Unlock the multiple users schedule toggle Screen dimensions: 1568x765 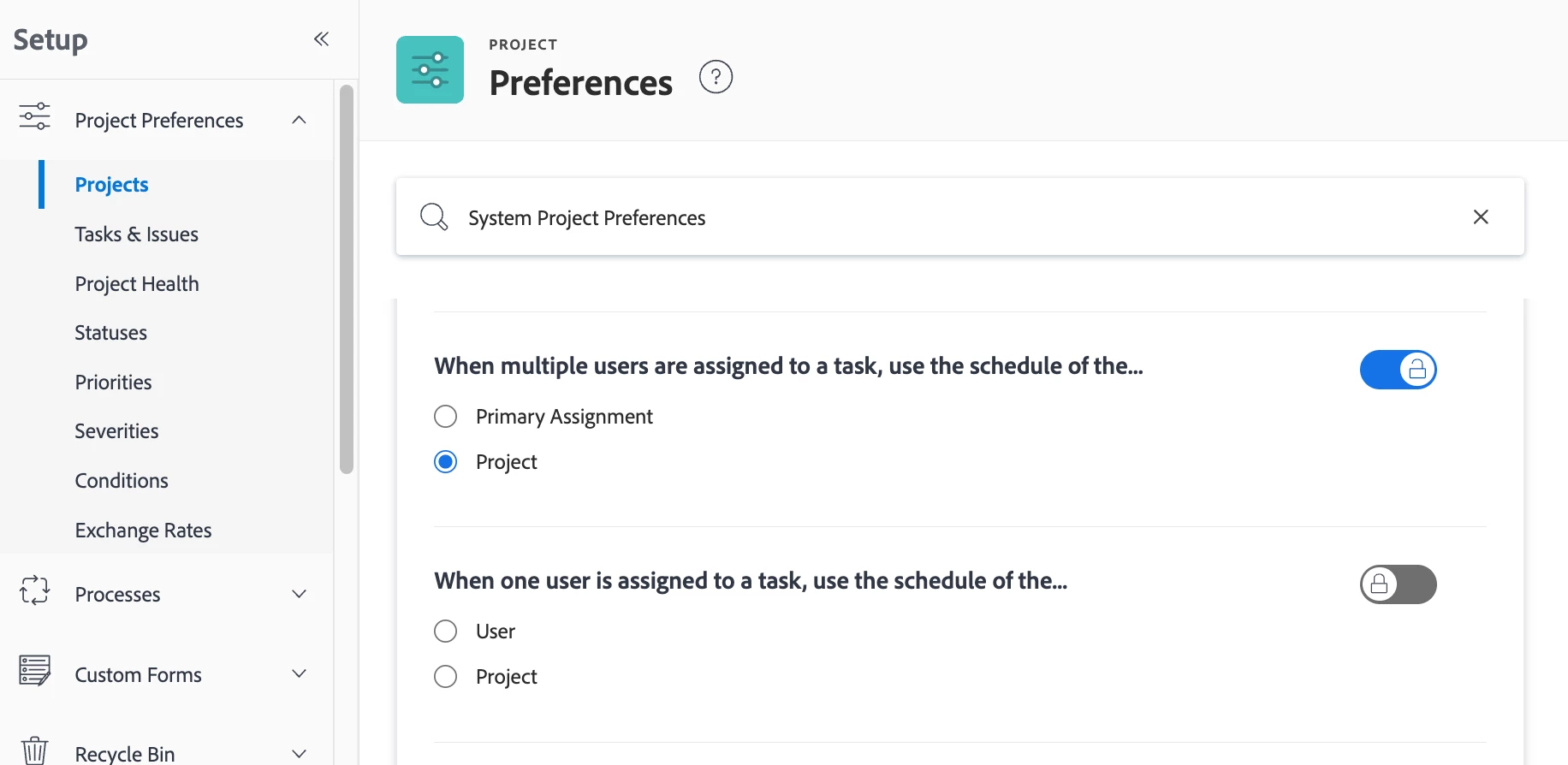click(1398, 370)
